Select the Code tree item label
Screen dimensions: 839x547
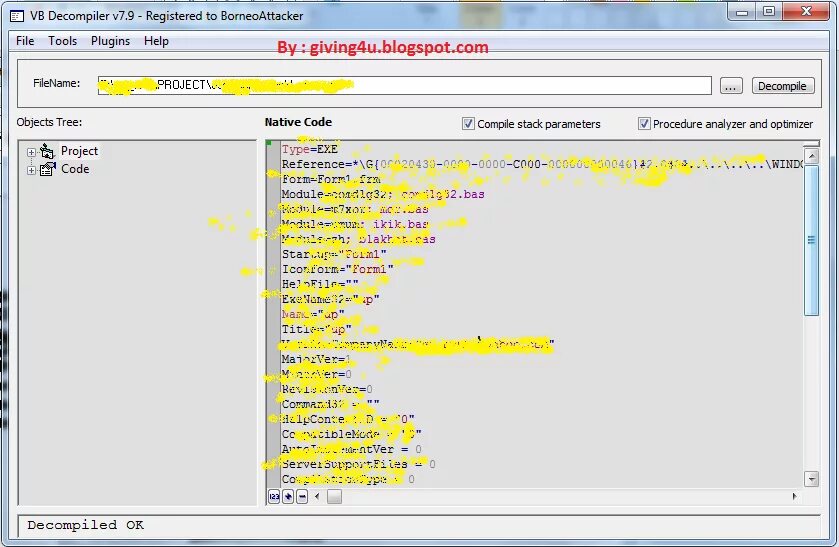75,169
